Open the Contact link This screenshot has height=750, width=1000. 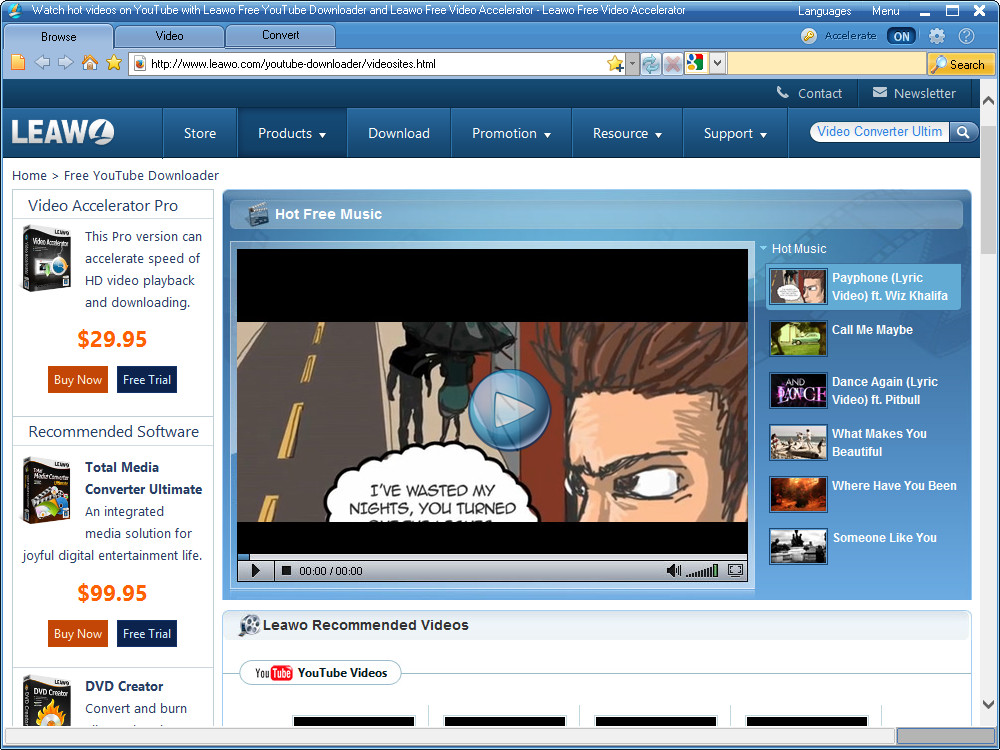click(x=809, y=93)
